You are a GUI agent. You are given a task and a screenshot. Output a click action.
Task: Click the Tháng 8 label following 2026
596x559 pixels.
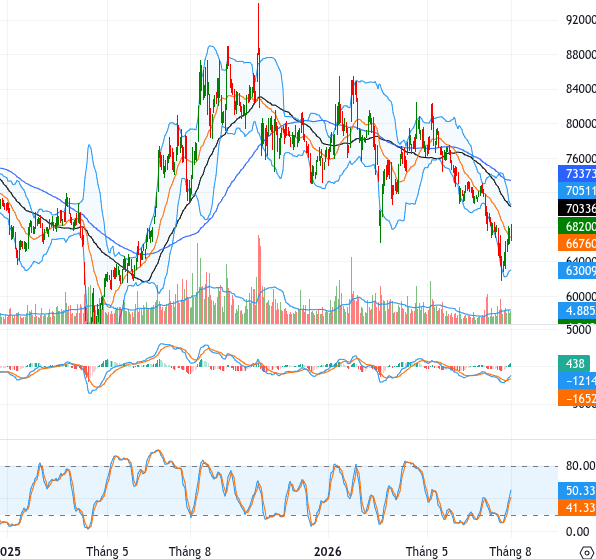click(x=510, y=551)
